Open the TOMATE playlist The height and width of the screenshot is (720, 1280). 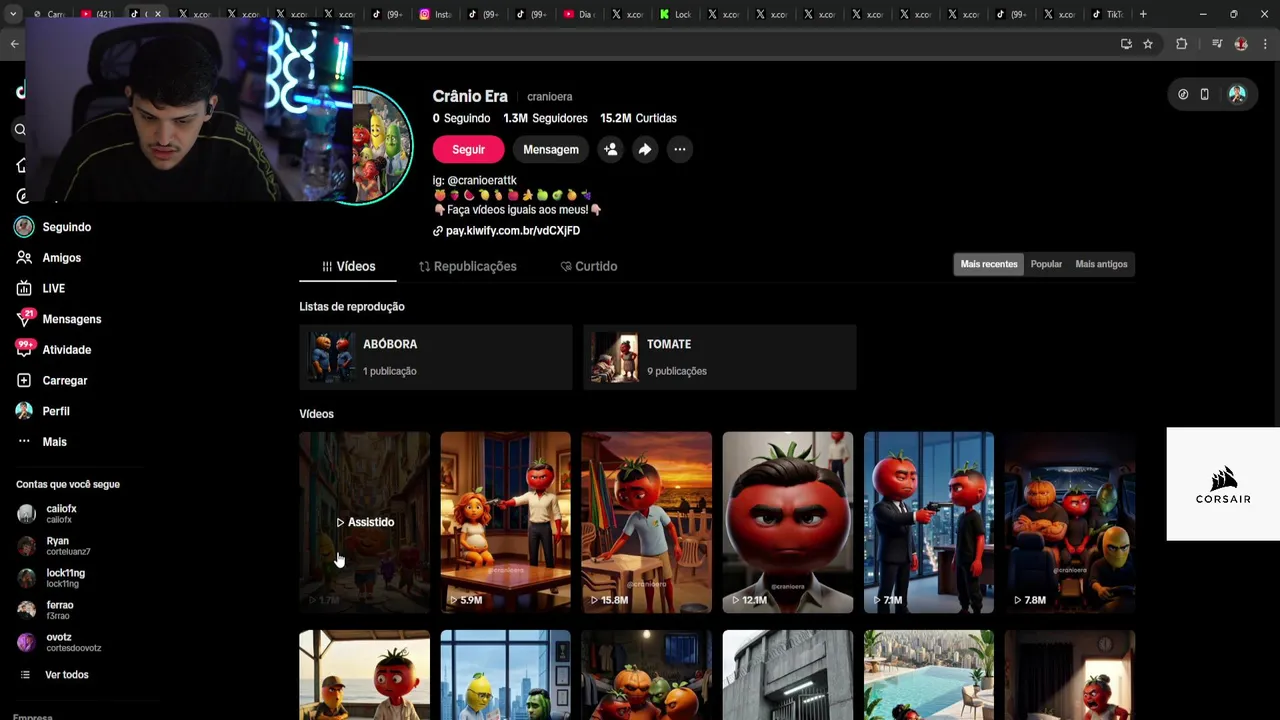click(x=719, y=357)
